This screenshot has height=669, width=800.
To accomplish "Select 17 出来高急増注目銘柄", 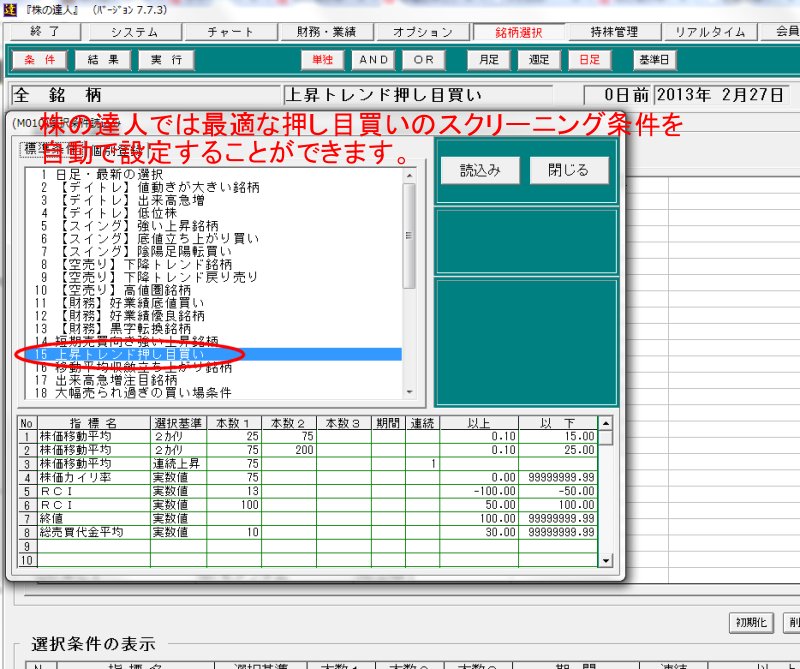I will coord(213,380).
